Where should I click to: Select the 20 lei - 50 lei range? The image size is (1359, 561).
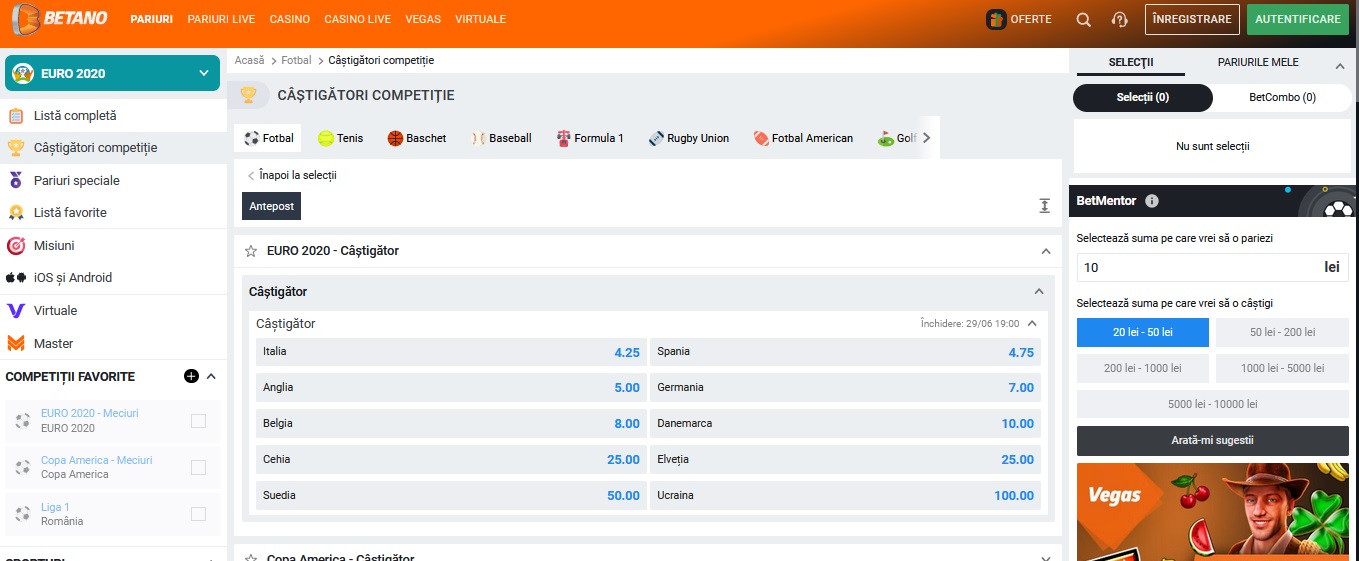[1143, 332]
